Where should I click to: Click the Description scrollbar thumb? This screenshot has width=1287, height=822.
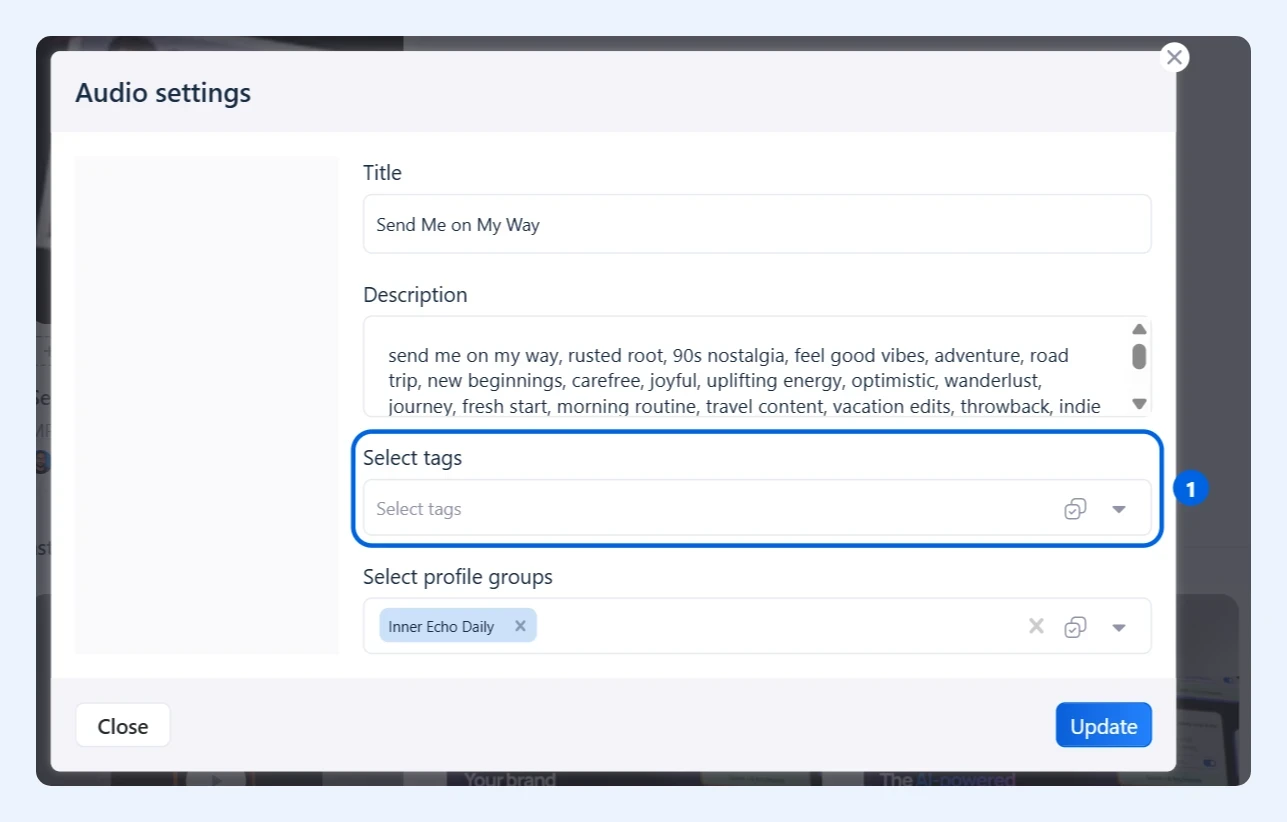click(x=1139, y=356)
